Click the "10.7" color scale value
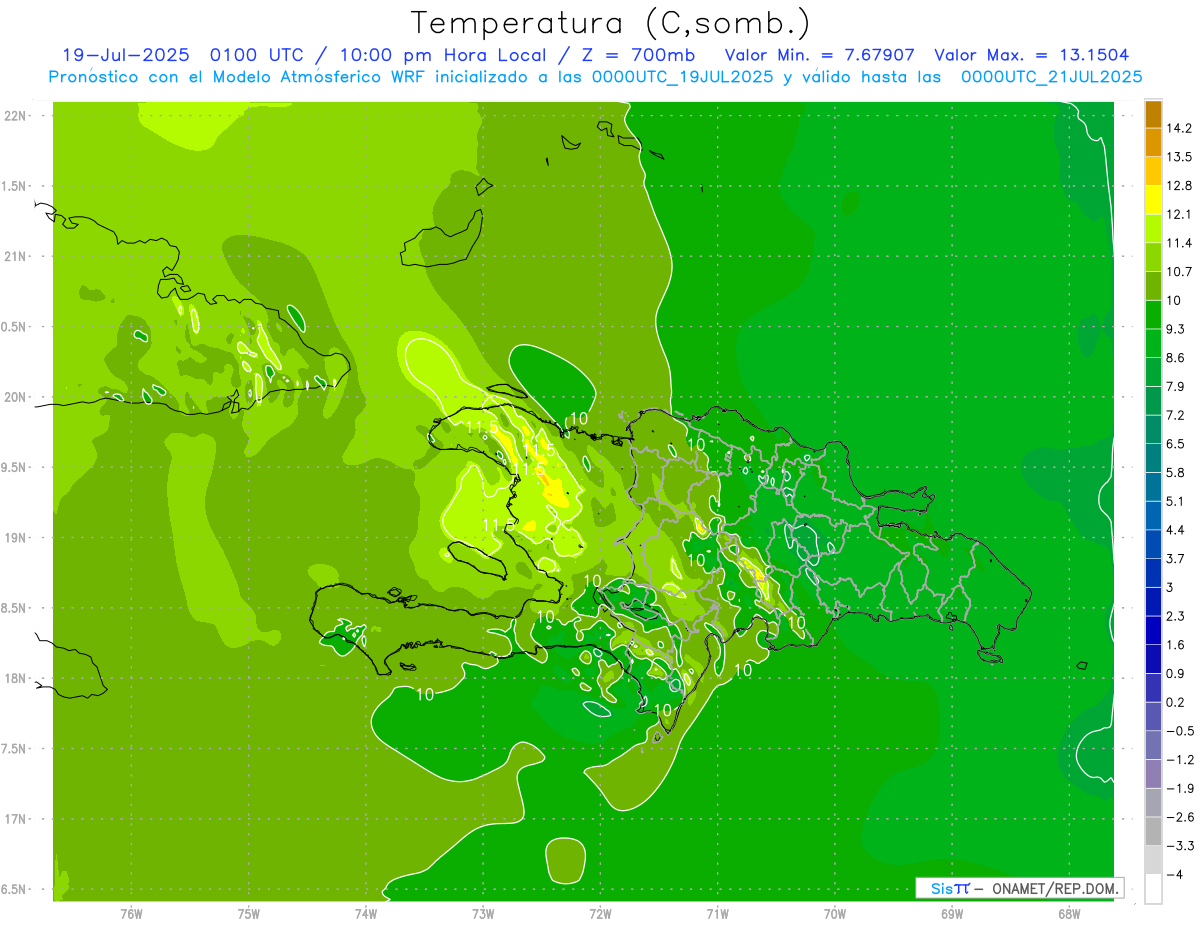This screenshot has width=1200, height=927. pos(1179,272)
